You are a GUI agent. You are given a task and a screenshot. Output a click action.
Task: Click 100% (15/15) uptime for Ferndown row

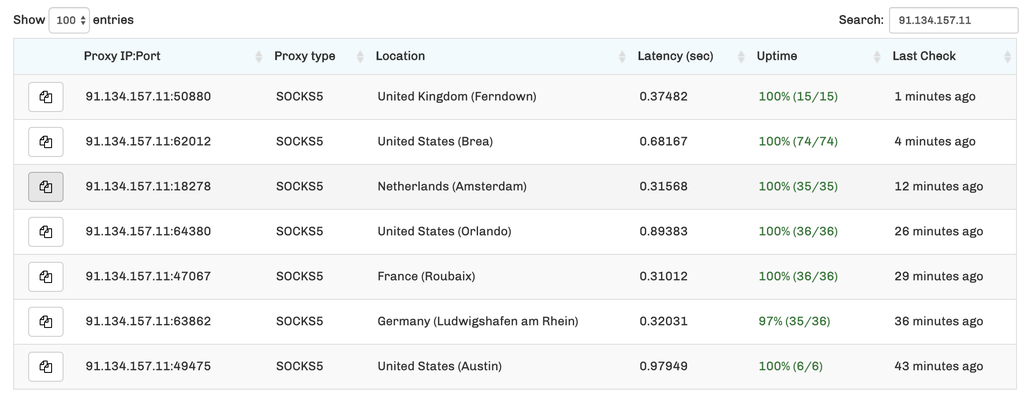click(798, 96)
